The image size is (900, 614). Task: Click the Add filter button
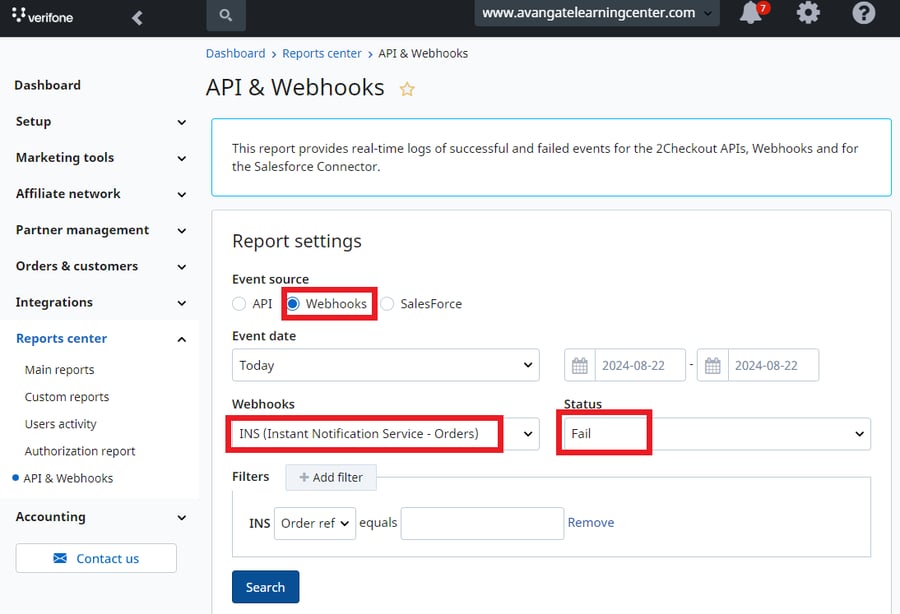click(x=331, y=477)
